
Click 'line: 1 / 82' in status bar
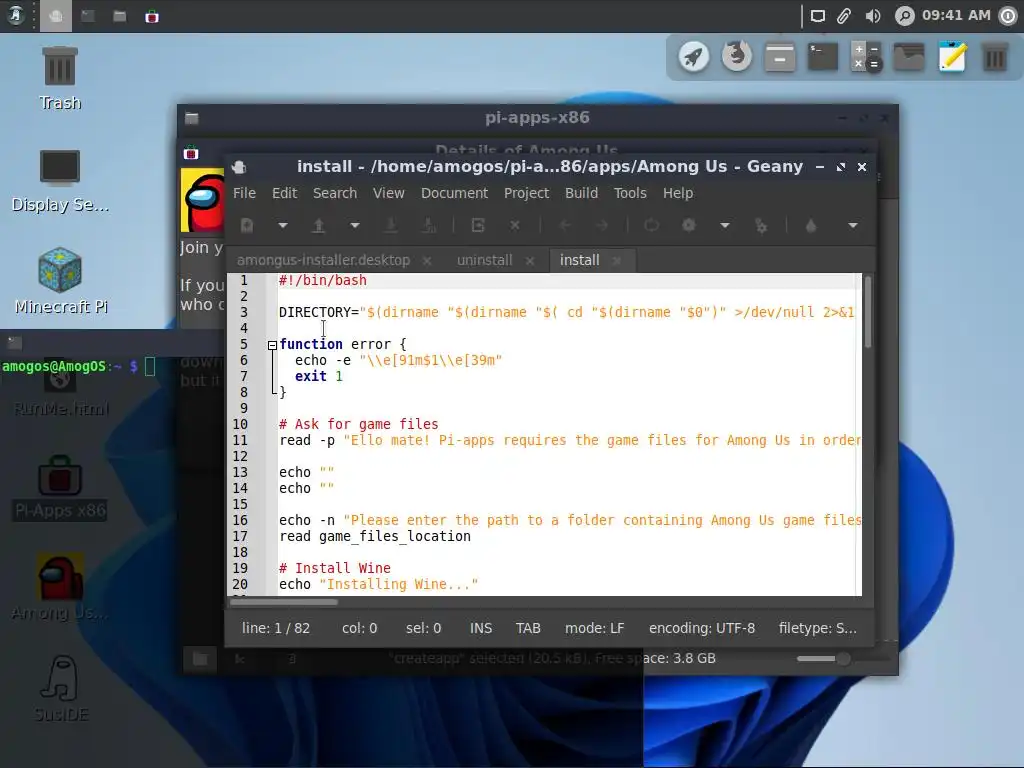[x=276, y=628]
